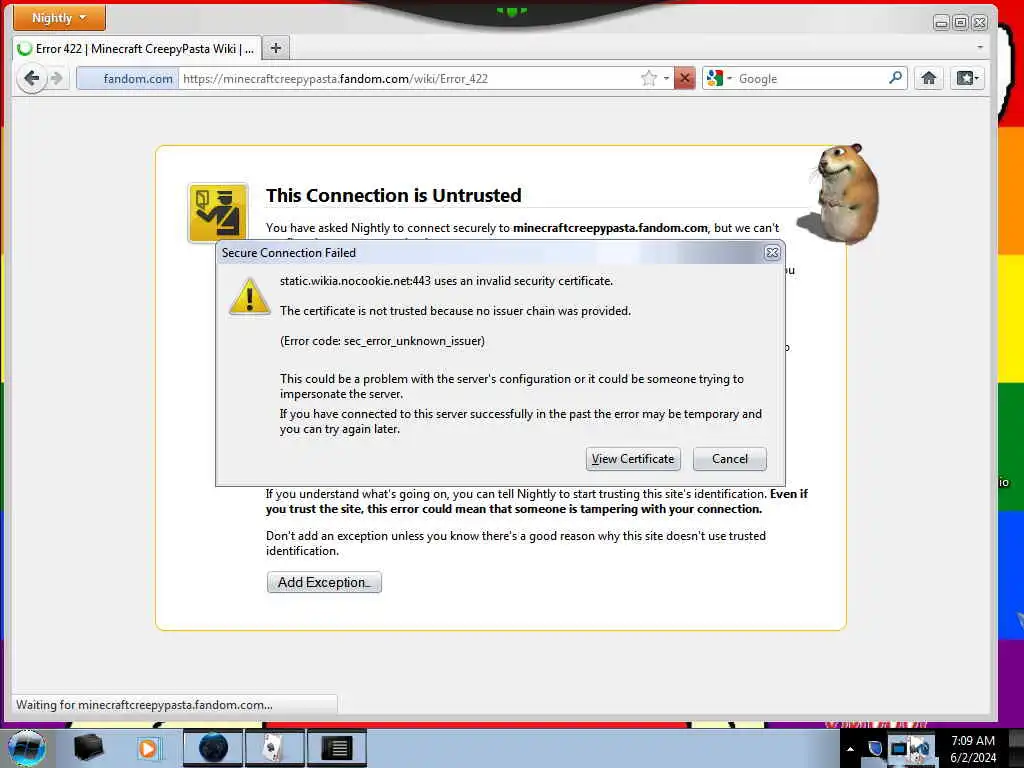Click the Secure Connection Failed title
This screenshot has width=1024, height=768.
(289, 253)
